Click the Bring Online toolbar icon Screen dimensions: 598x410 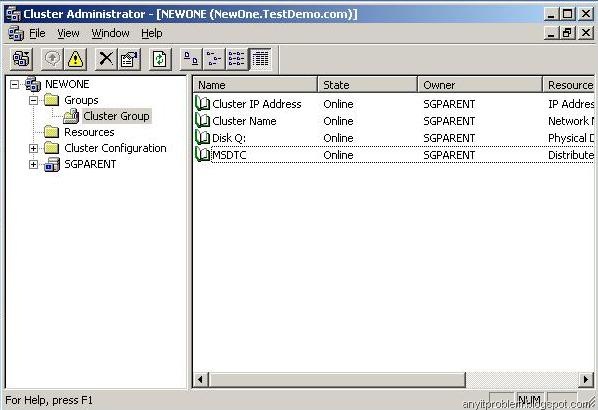[x=52, y=59]
